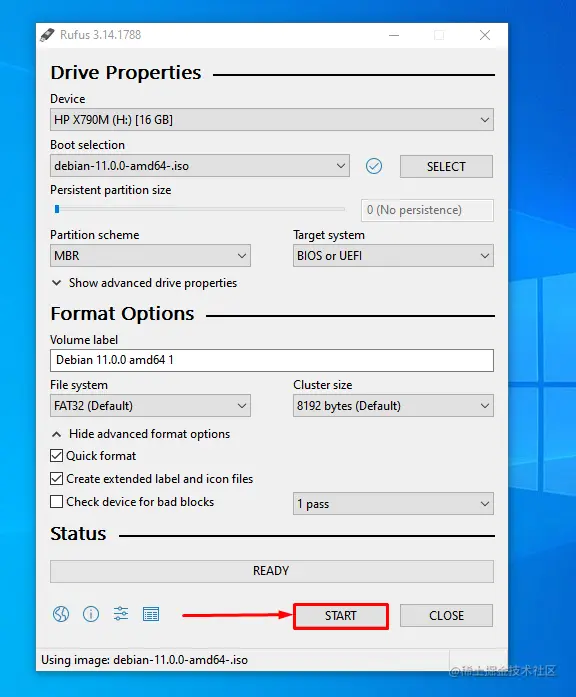Click the Drive Properties heading
The image size is (576, 697).
pos(126,72)
